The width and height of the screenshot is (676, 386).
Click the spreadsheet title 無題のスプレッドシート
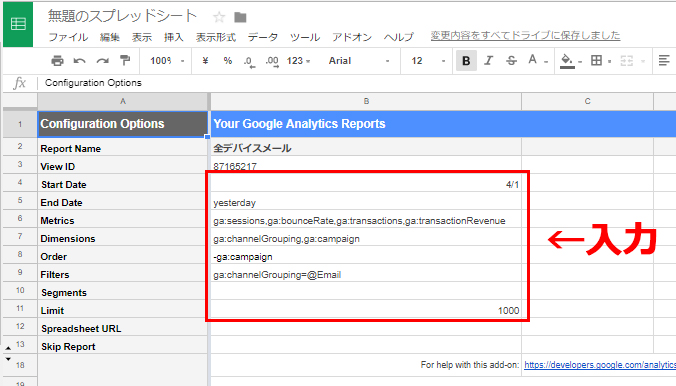122,16
